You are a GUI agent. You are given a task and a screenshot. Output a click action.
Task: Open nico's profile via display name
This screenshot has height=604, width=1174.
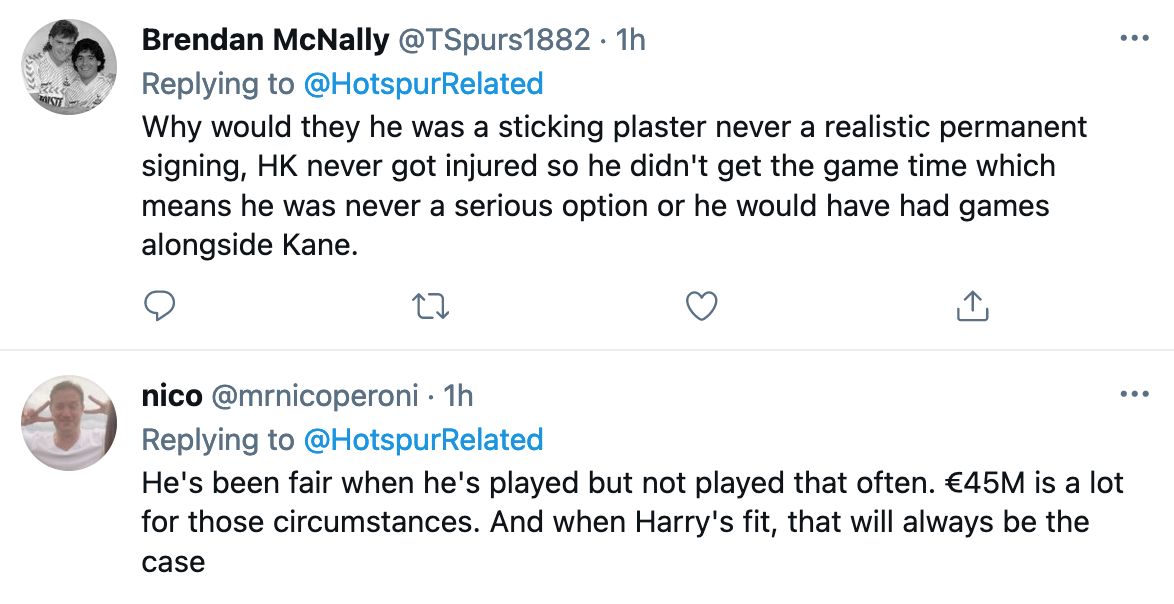pyautogui.click(x=170, y=397)
